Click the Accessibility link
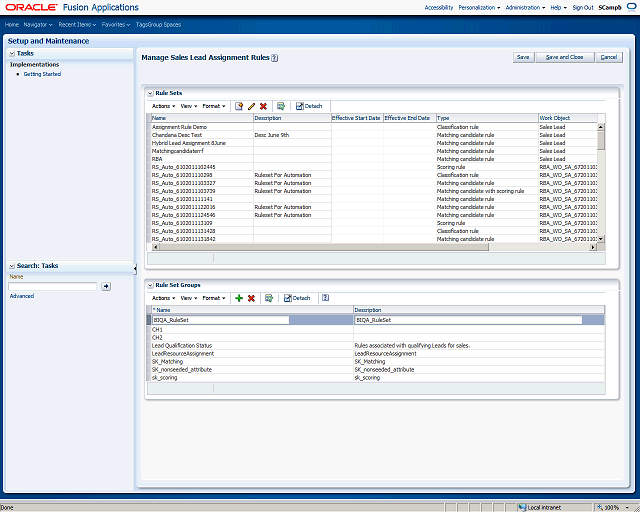The width and height of the screenshot is (640, 512). tap(439, 7)
